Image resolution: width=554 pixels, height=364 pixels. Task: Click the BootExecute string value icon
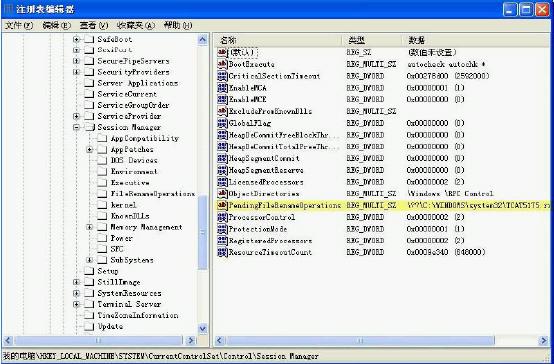tap(222, 64)
